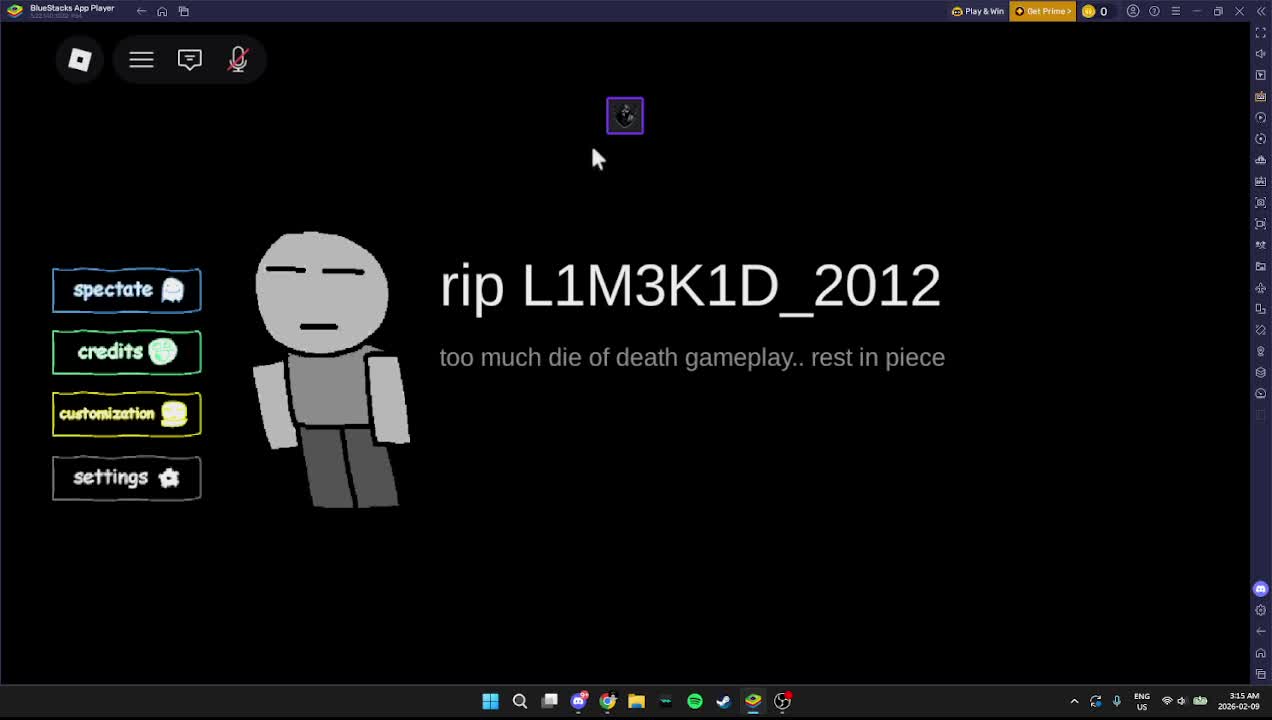Collapse the BlueStacks side toolbar

(1260, 11)
